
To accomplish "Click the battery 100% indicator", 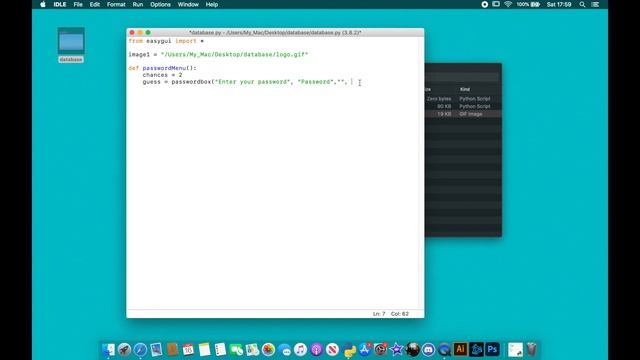I will coord(528,4).
